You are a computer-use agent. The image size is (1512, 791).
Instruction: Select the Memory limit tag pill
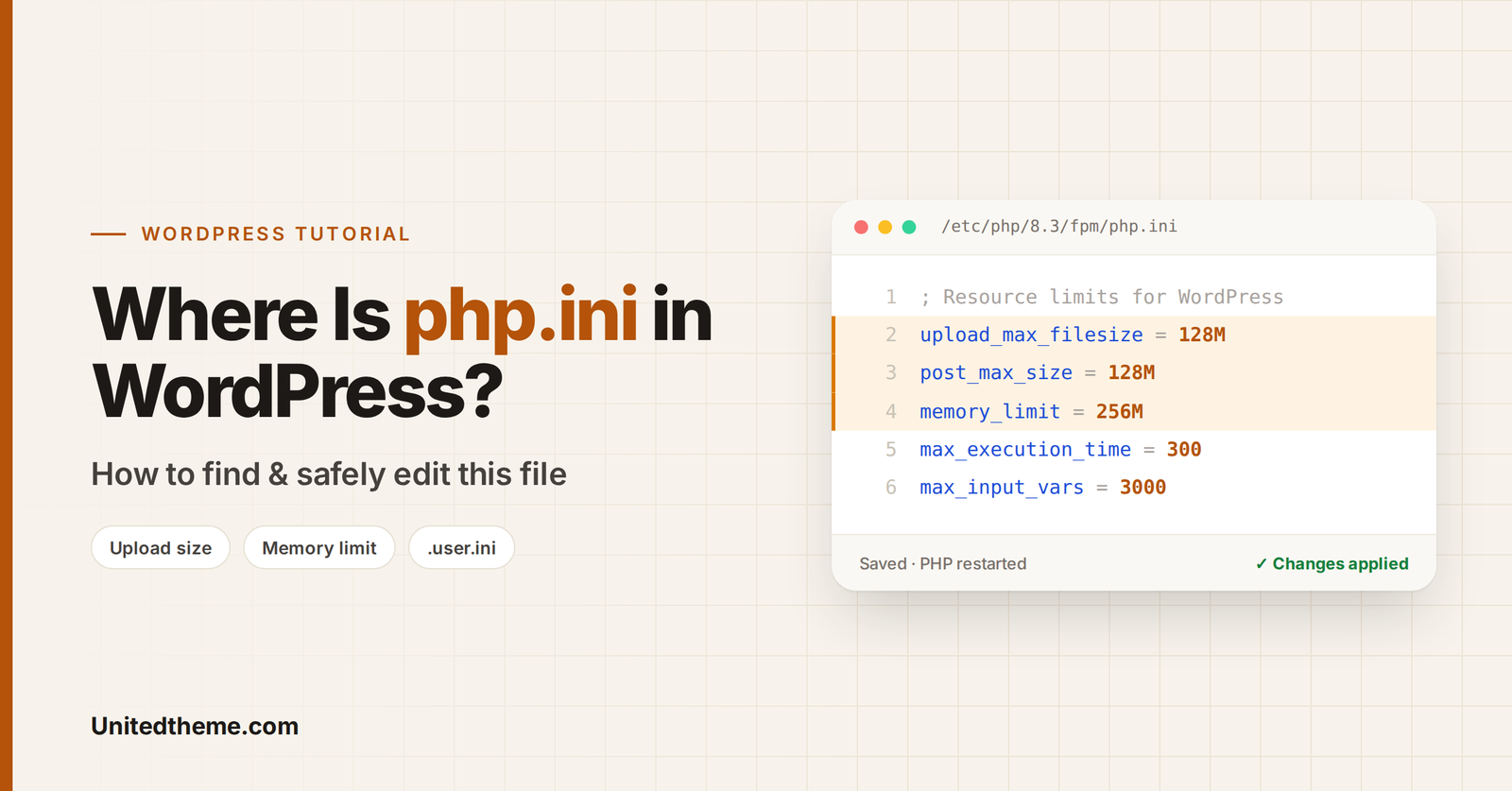pyautogui.click(x=319, y=548)
